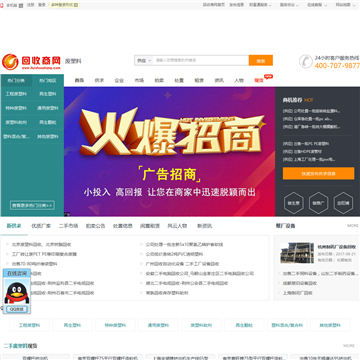Open the 企业 navigation item
360x360 pixels.
tap(119, 80)
